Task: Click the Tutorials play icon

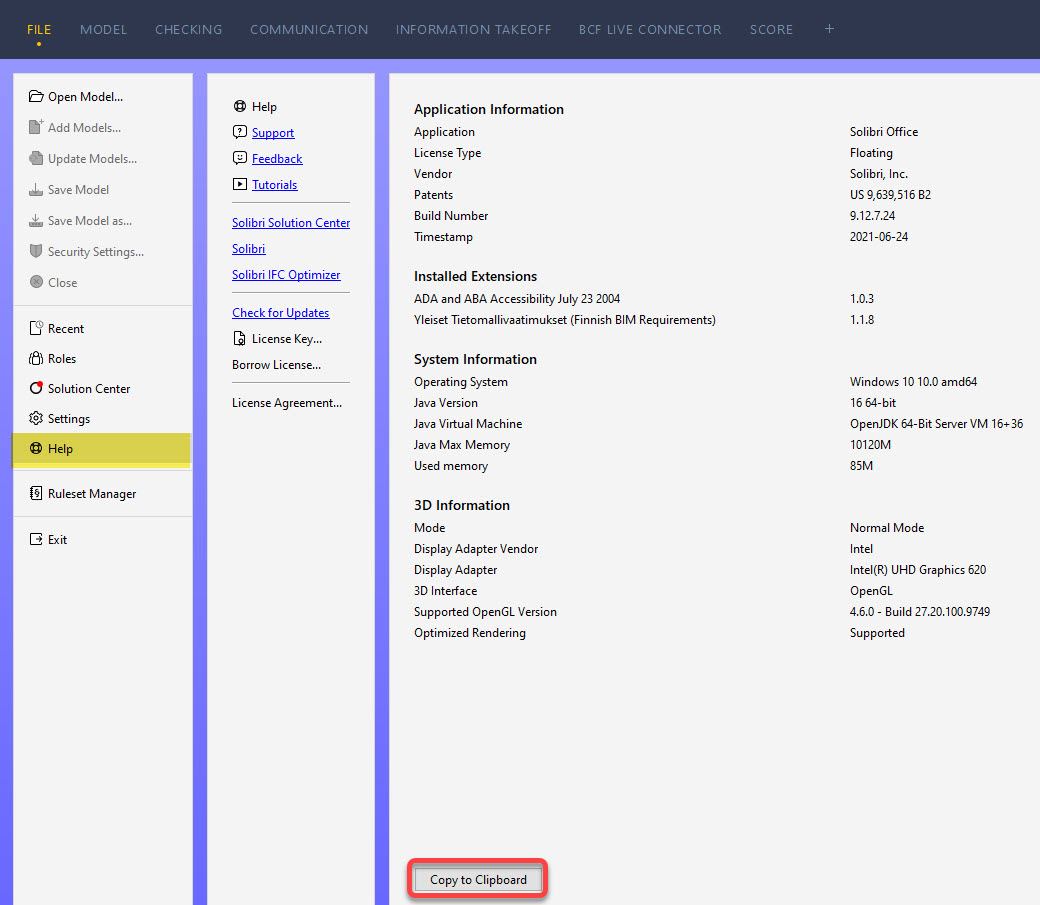Action: (x=239, y=184)
